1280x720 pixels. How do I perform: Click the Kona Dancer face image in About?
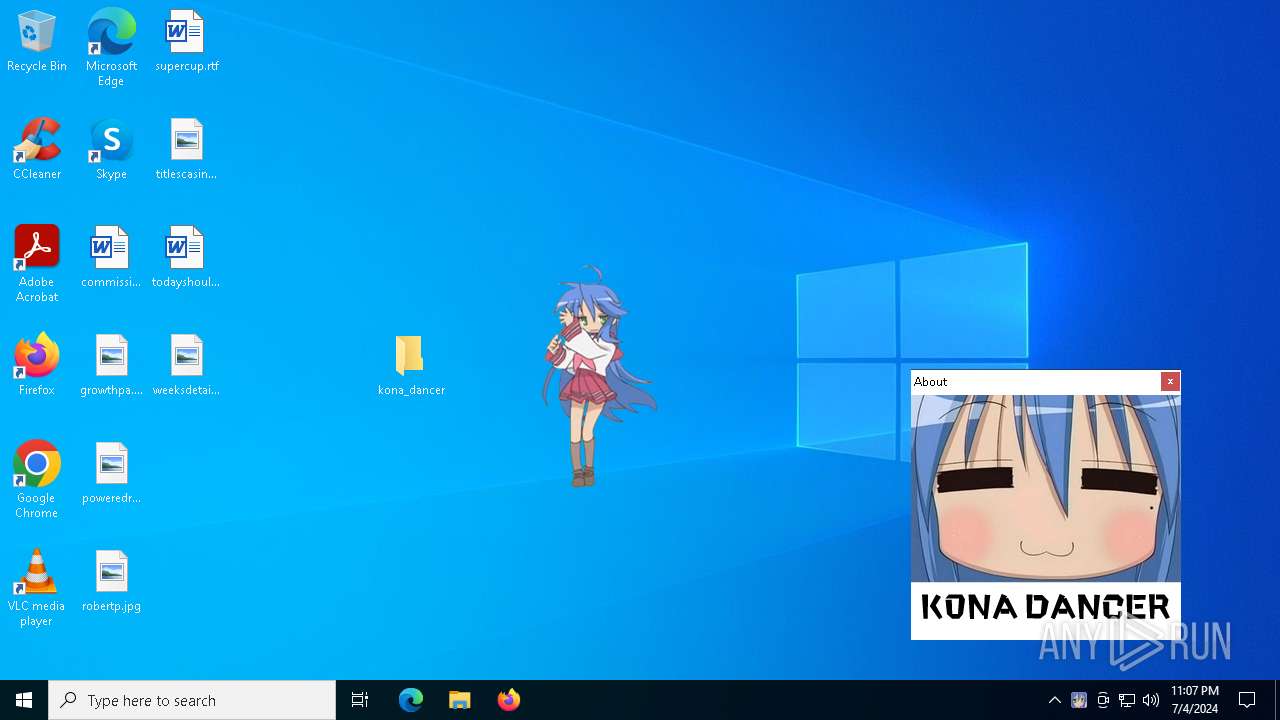tap(1046, 488)
